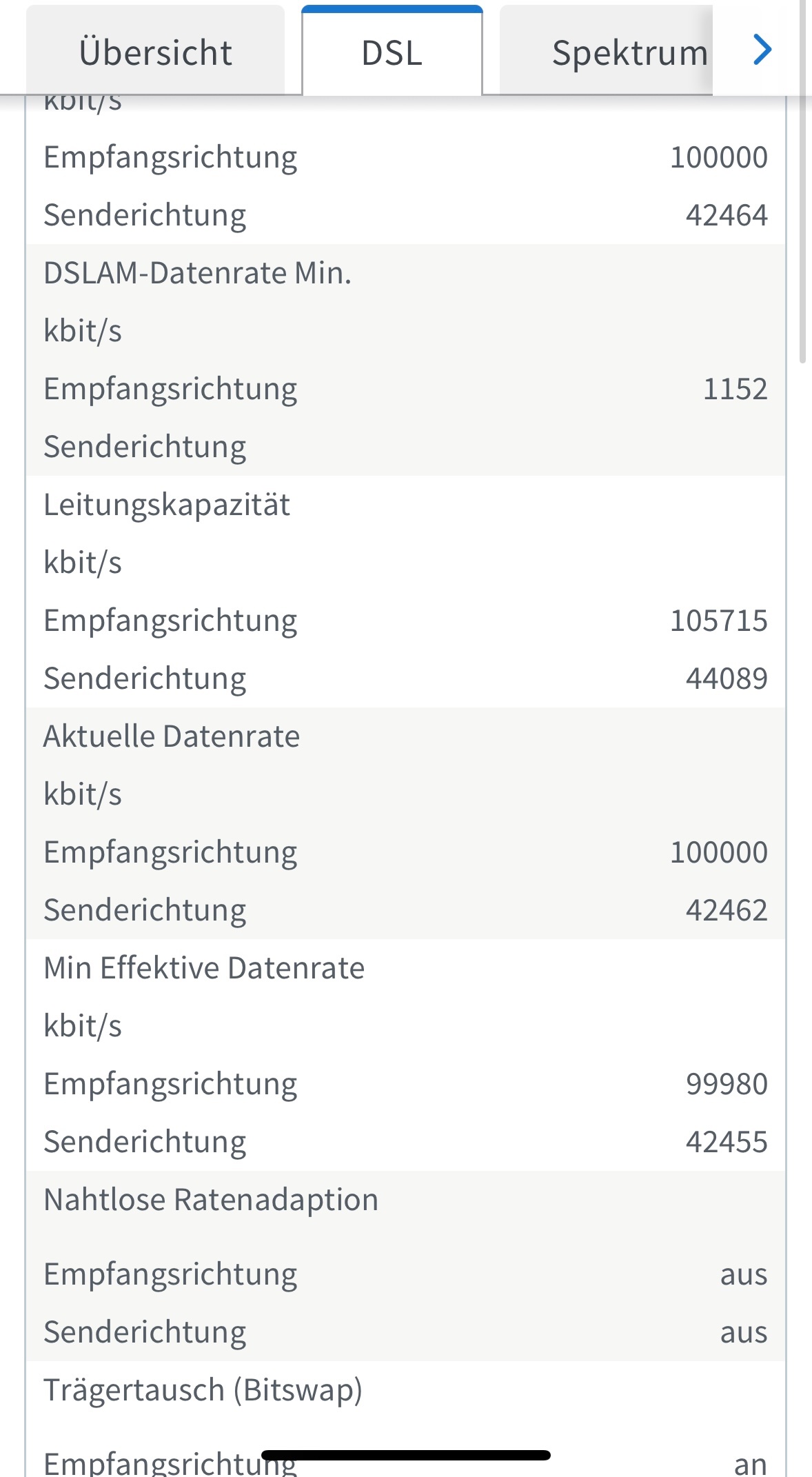Image resolution: width=812 pixels, height=1477 pixels.
Task: Tap the 42455 Senderichtung value
Action: tap(727, 1142)
